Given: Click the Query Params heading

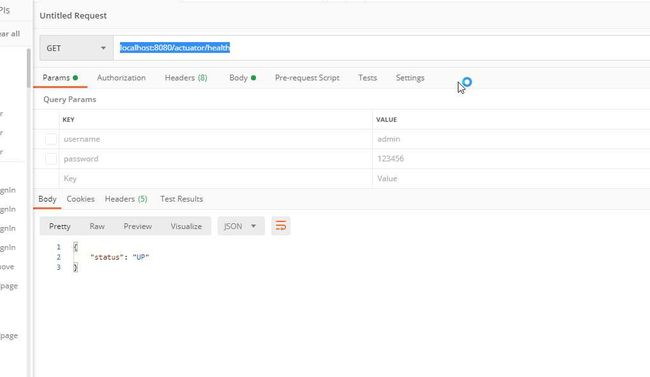Looking at the screenshot, I should tap(70, 100).
